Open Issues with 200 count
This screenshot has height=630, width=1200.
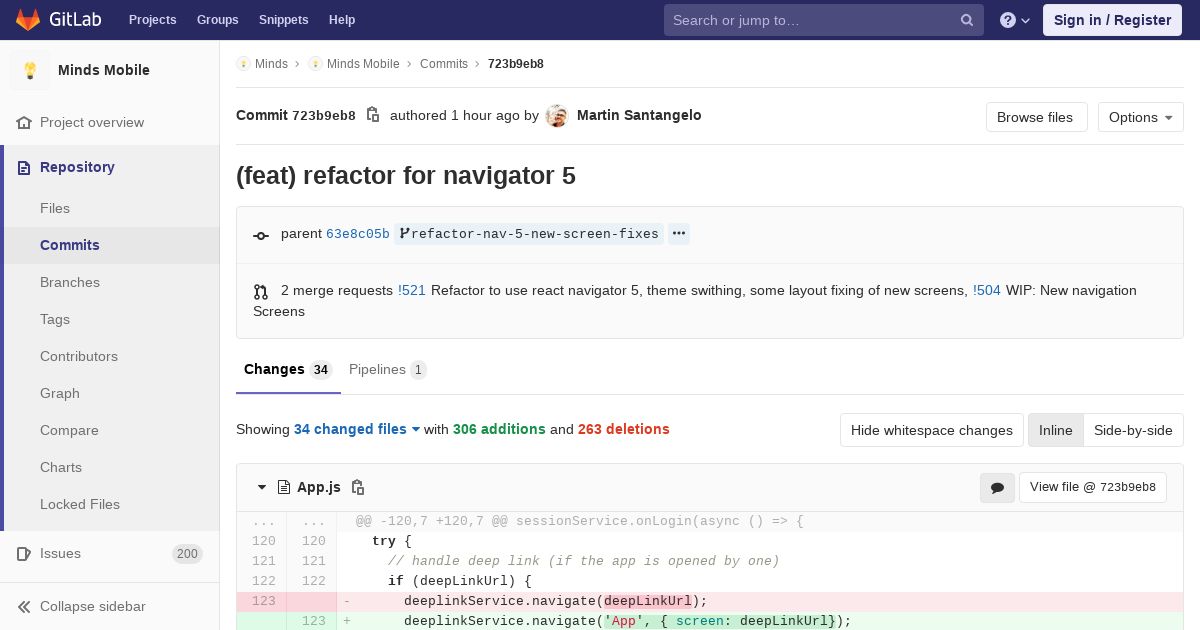pos(110,554)
